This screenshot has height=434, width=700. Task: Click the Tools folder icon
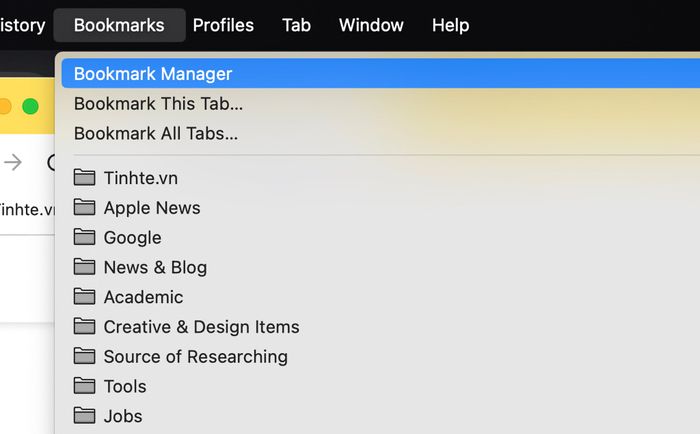[x=84, y=386]
